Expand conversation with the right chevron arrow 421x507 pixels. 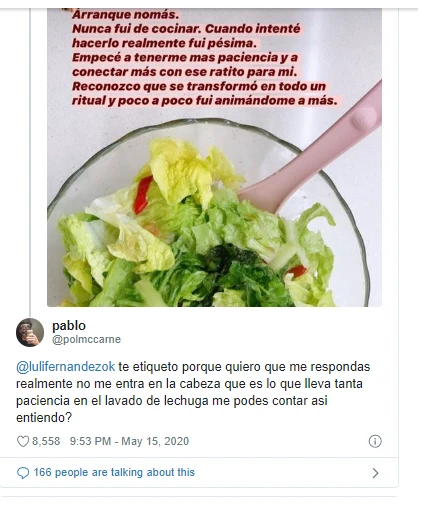tap(375, 473)
